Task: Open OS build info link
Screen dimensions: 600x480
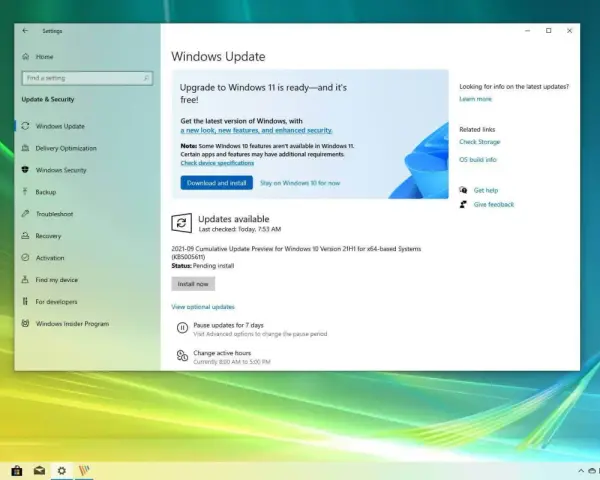Action: pyautogui.click(x=478, y=160)
